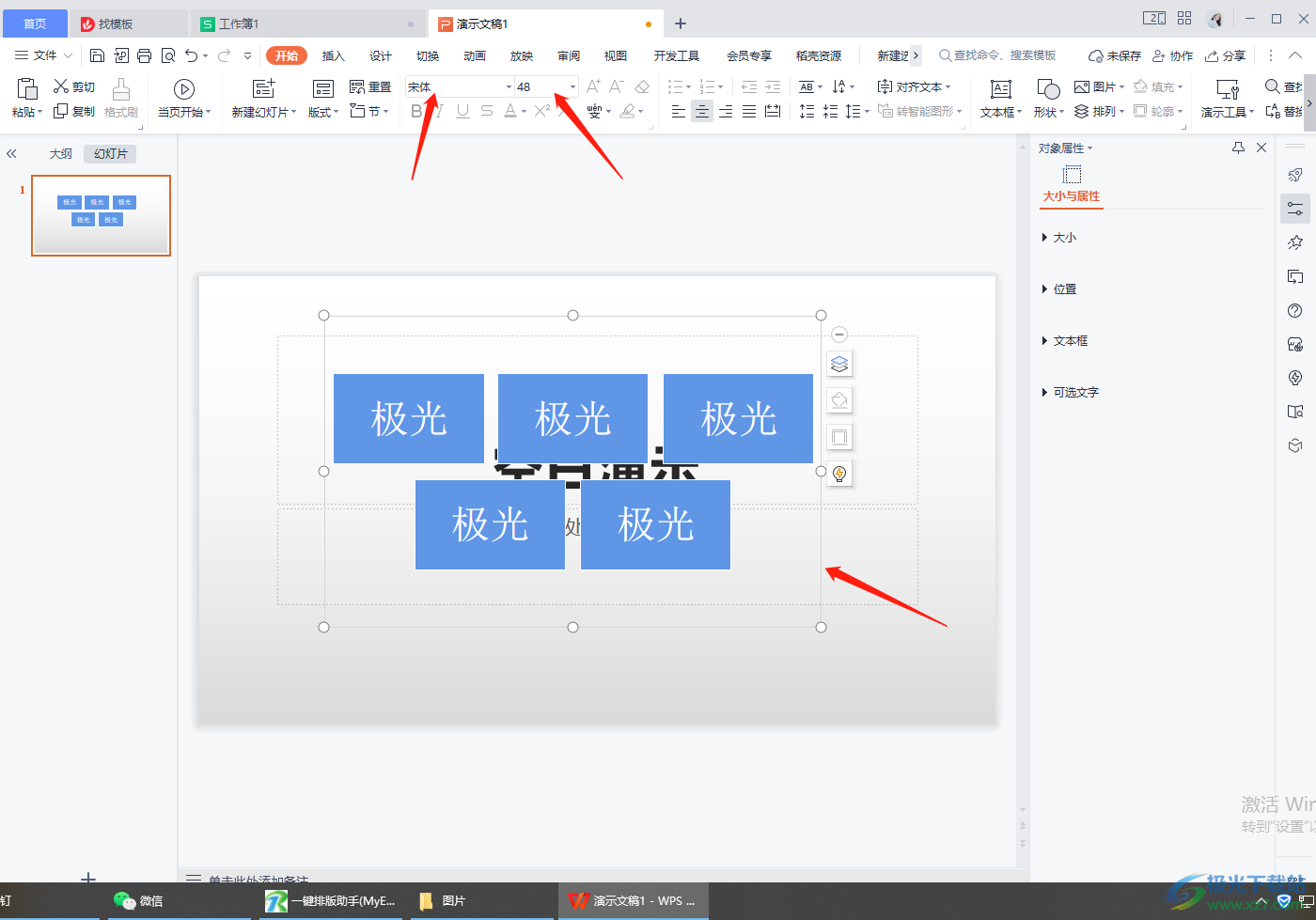Toggle center alignment
The width and height of the screenshot is (1316, 920).
pyautogui.click(x=702, y=111)
